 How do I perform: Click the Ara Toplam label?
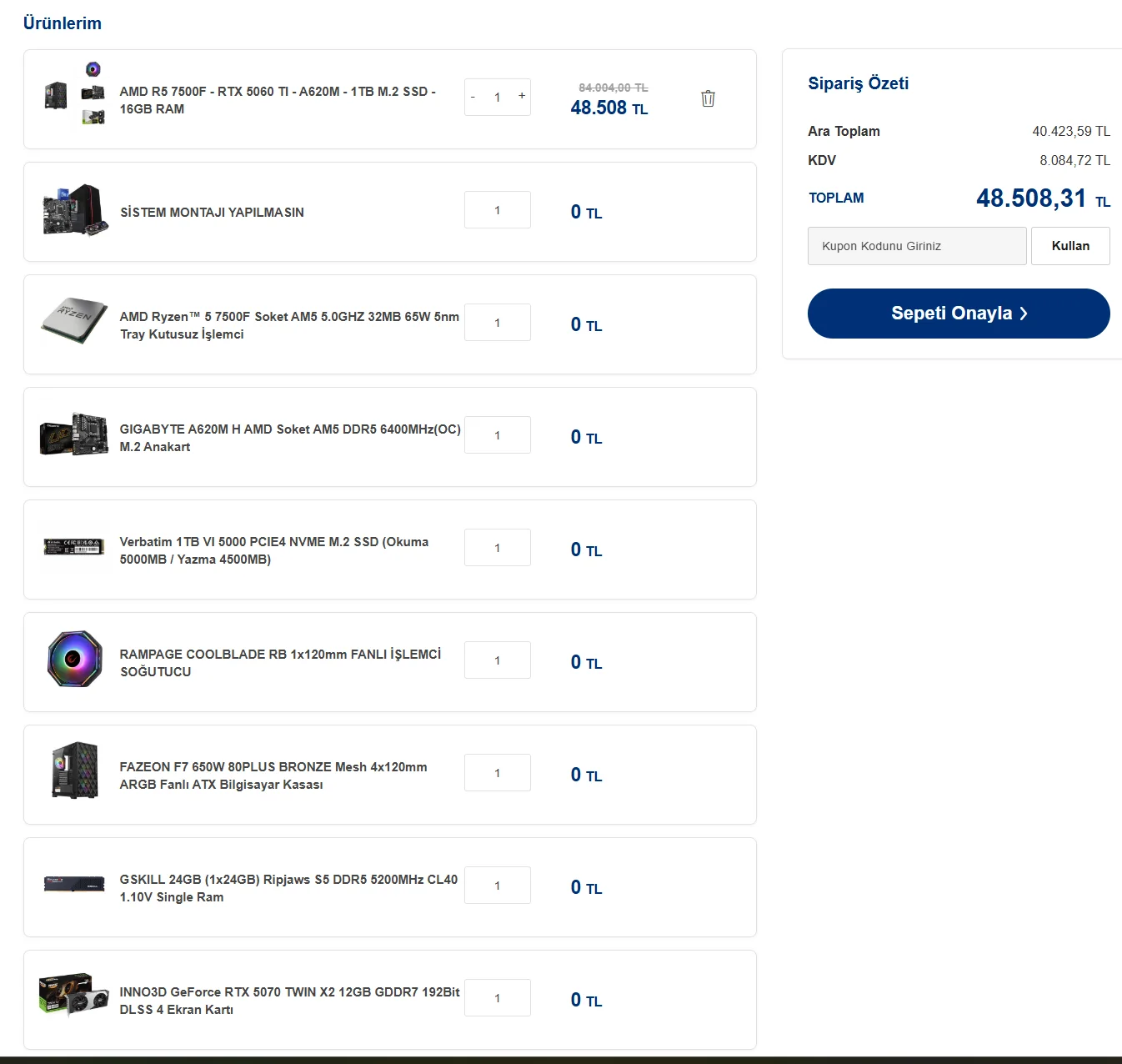(x=844, y=131)
